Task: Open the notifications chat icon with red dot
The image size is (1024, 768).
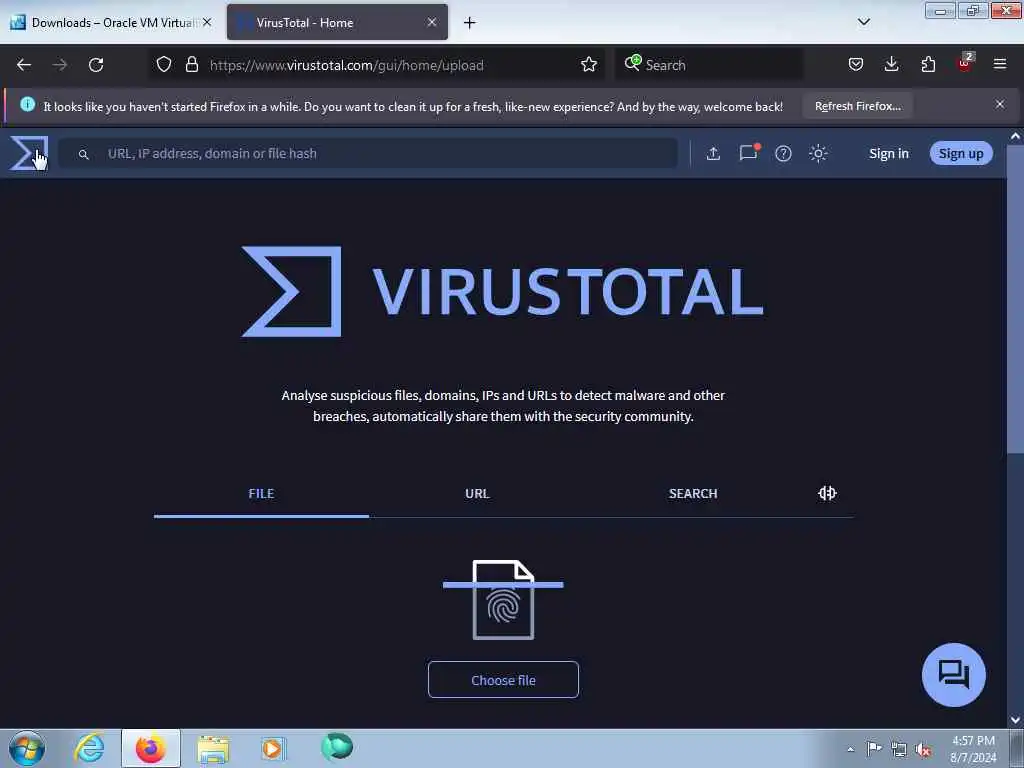Action: point(748,153)
